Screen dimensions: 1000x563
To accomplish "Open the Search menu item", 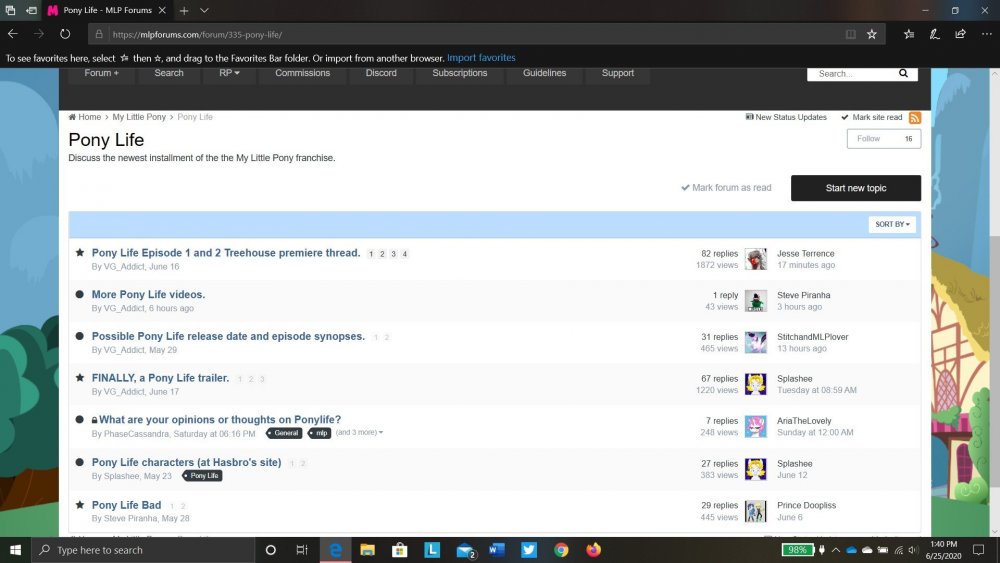I will pyautogui.click(x=169, y=73).
